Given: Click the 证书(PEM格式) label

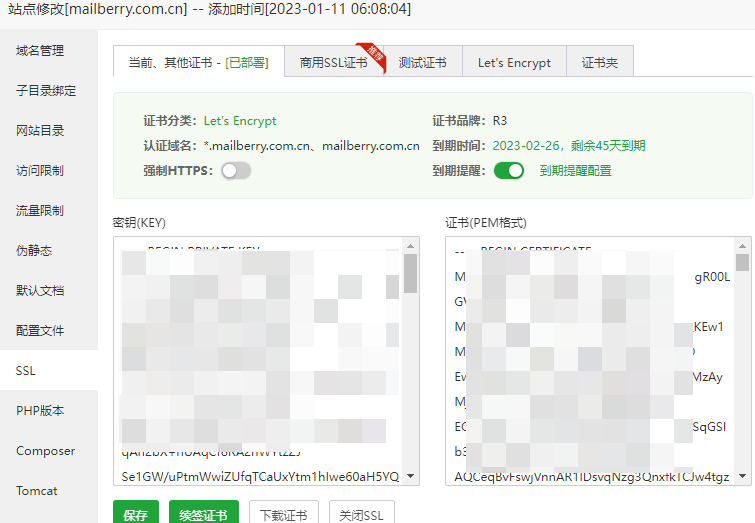Looking at the screenshot, I should coord(486,222).
